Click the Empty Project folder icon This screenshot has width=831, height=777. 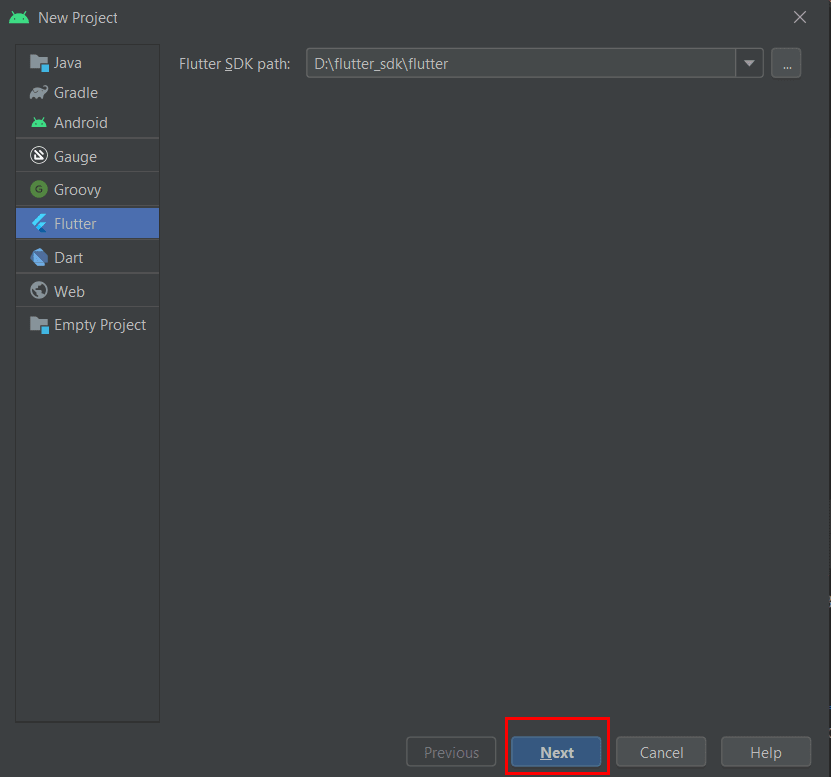(x=39, y=325)
